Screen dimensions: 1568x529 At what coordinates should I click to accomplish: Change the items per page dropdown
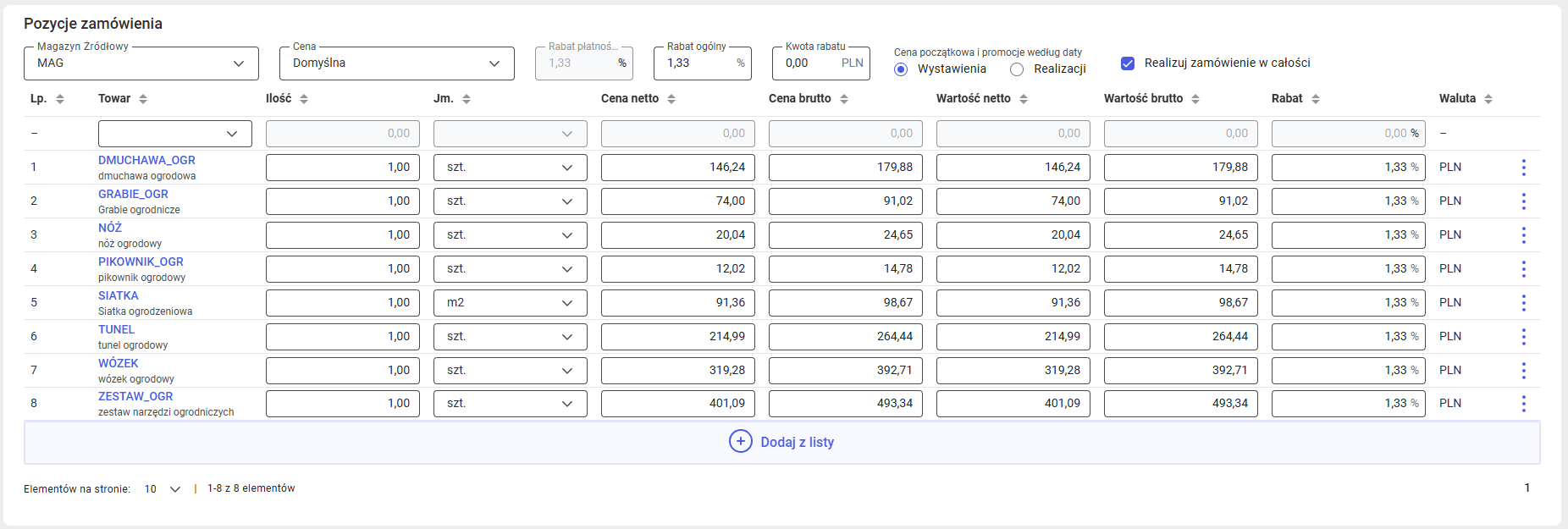point(162,489)
